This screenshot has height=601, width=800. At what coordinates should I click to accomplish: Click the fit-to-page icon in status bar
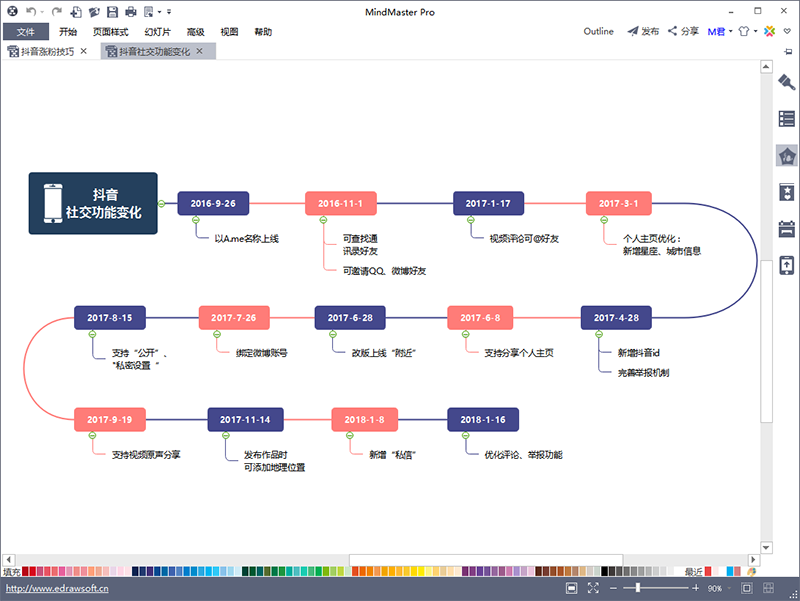[571, 588]
